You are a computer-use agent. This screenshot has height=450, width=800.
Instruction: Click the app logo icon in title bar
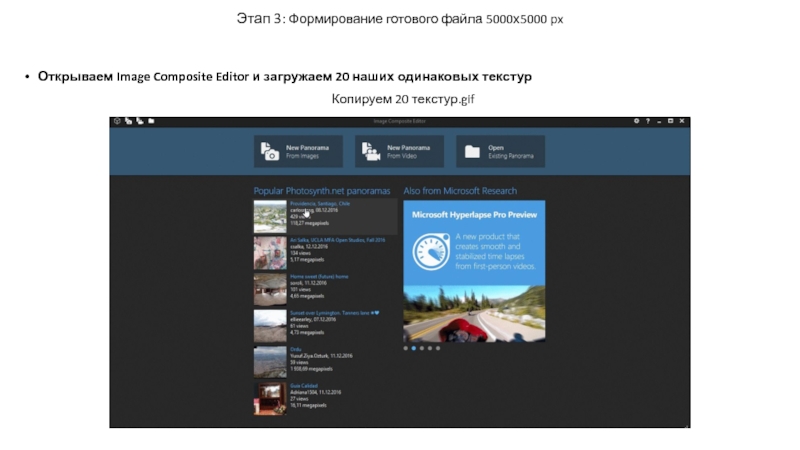click(x=117, y=121)
